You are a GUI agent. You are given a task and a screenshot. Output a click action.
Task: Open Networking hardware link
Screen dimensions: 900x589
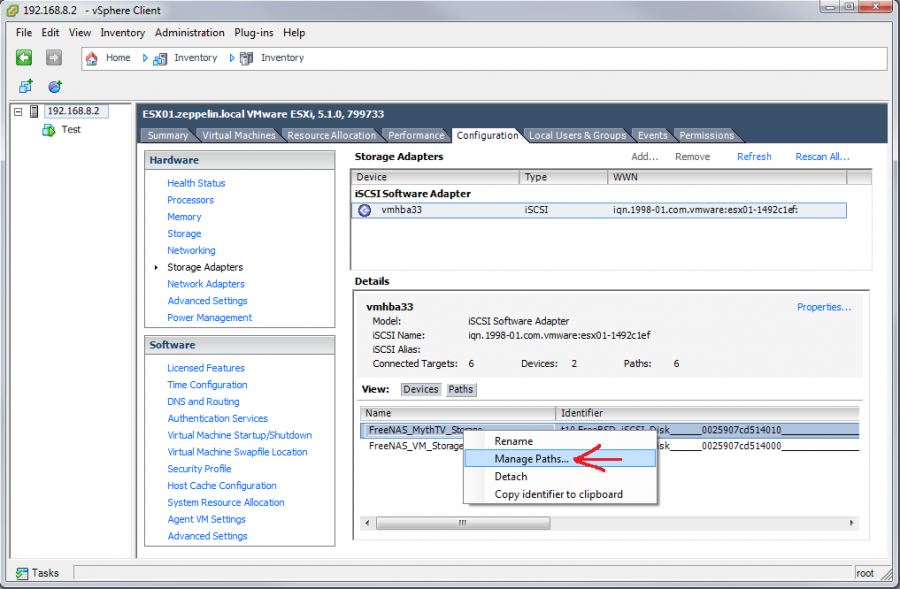tap(191, 250)
